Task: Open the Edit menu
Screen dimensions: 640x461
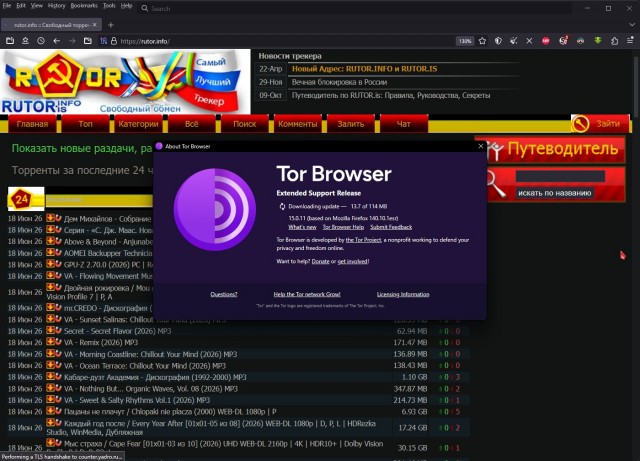Action: pos(21,6)
